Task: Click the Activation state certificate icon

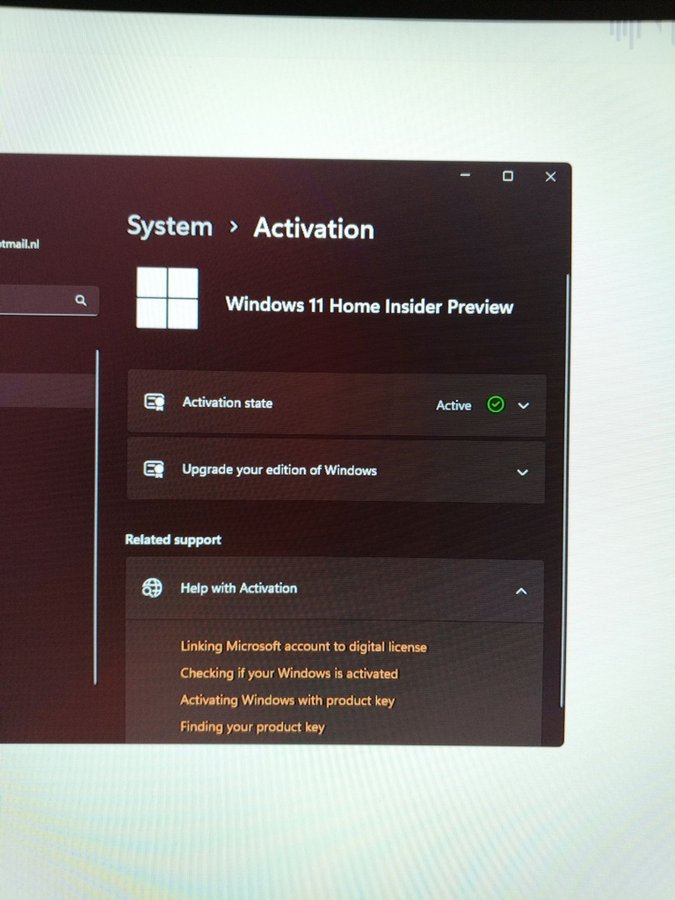Action: 154,403
